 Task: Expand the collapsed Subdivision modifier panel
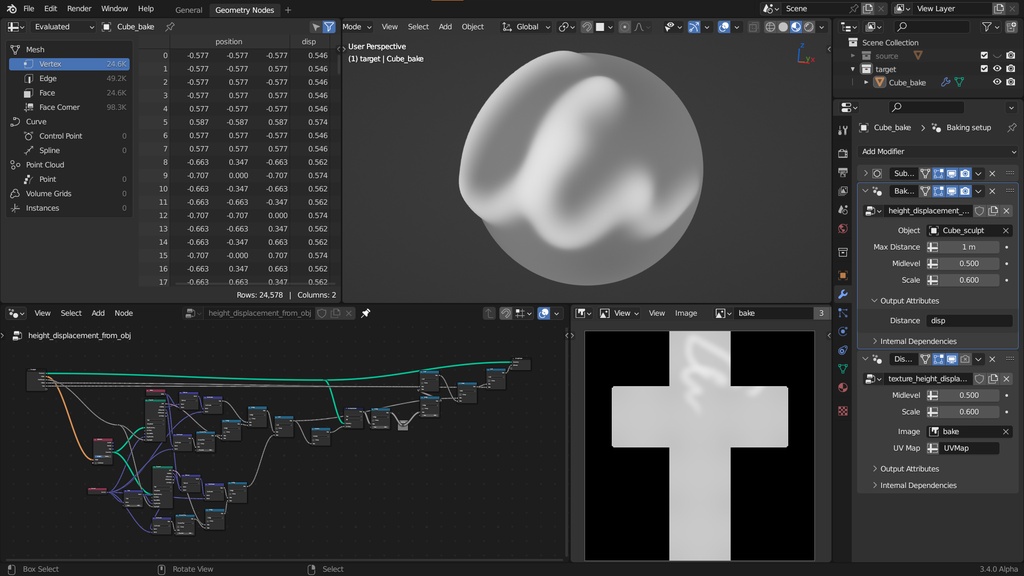(866, 173)
